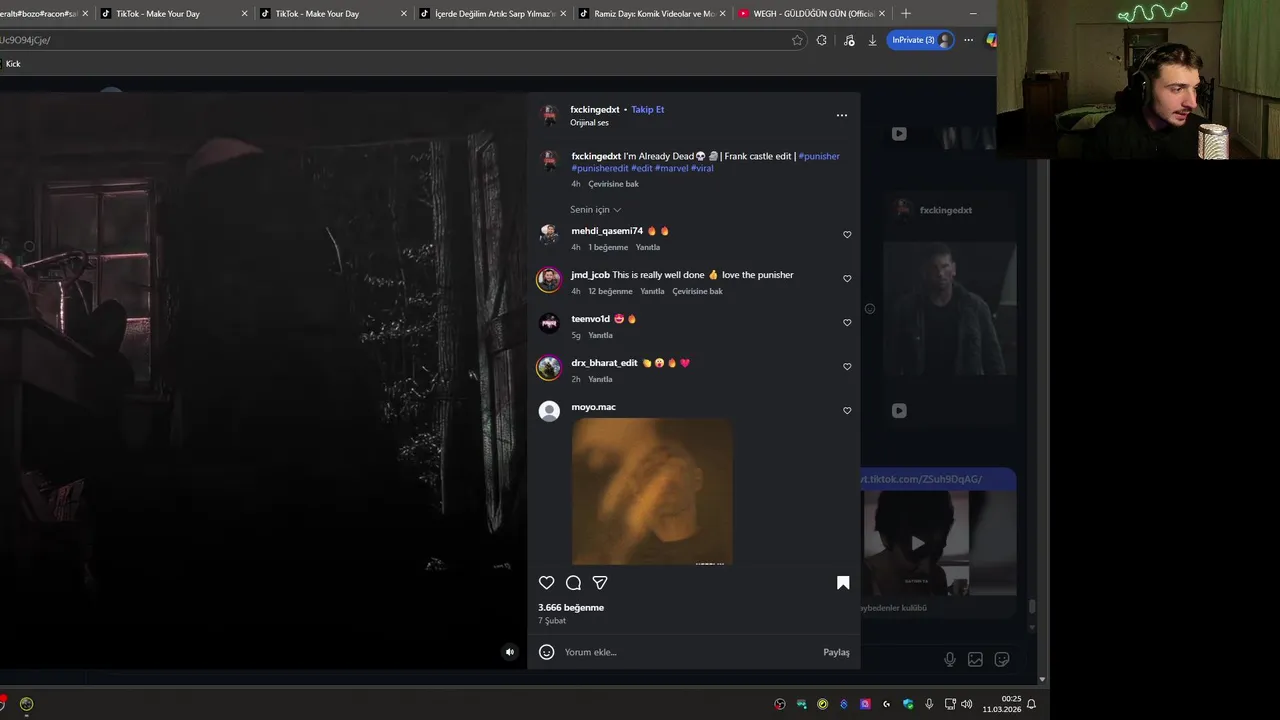This screenshot has width=1280, height=720.
Task: Like moyo.mac's comment
Action: tap(847, 411)
